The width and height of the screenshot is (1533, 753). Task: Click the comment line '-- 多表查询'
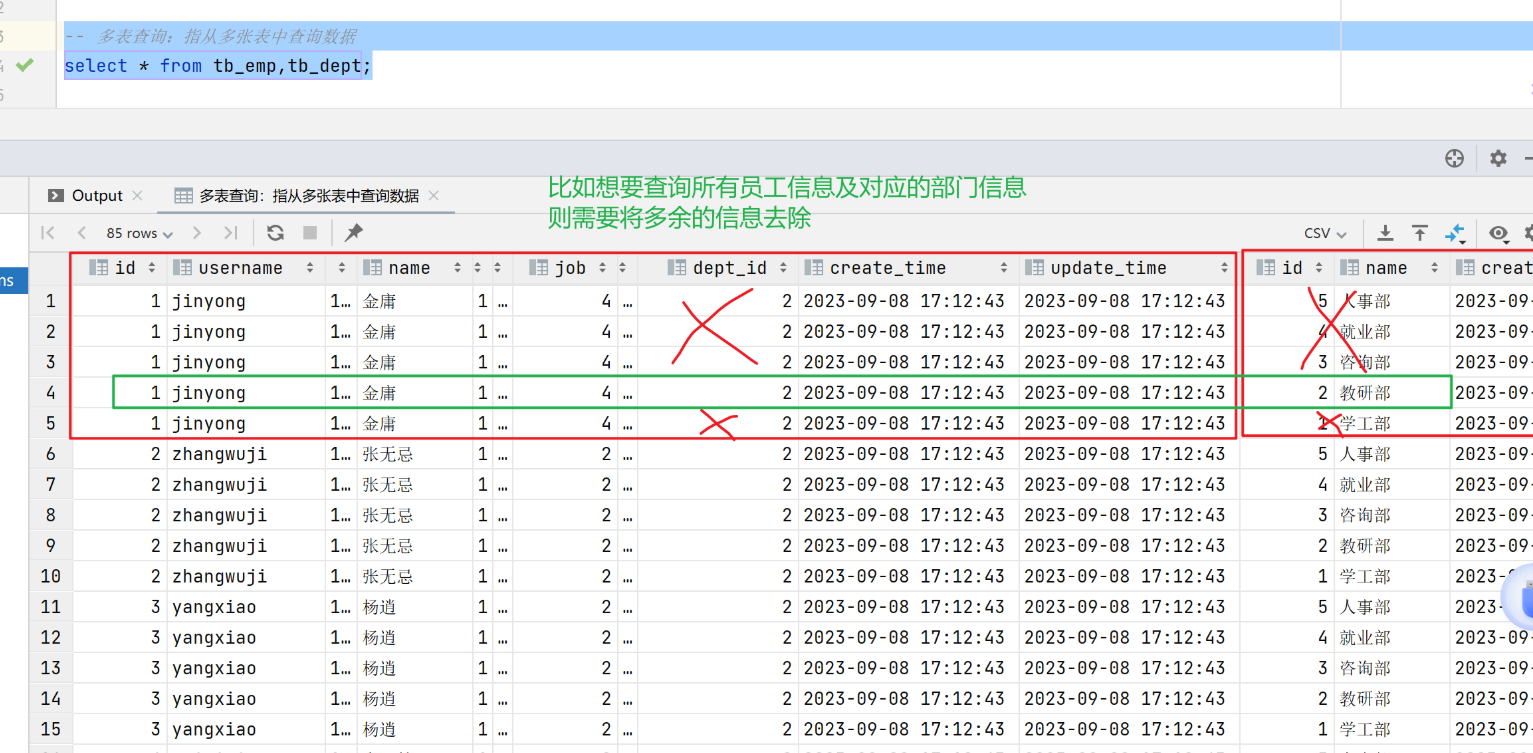click(210, 37)
